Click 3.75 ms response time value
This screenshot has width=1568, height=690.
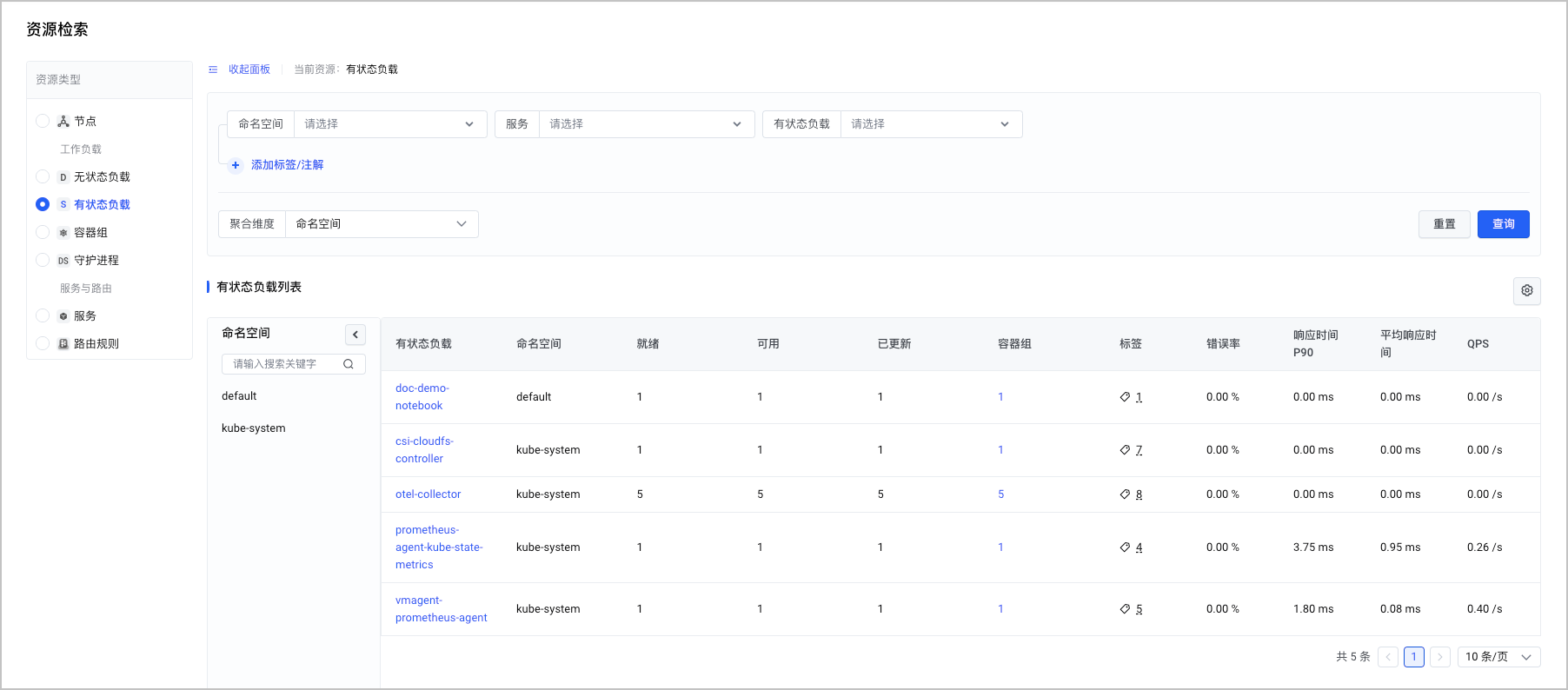tap(1313, 547)
